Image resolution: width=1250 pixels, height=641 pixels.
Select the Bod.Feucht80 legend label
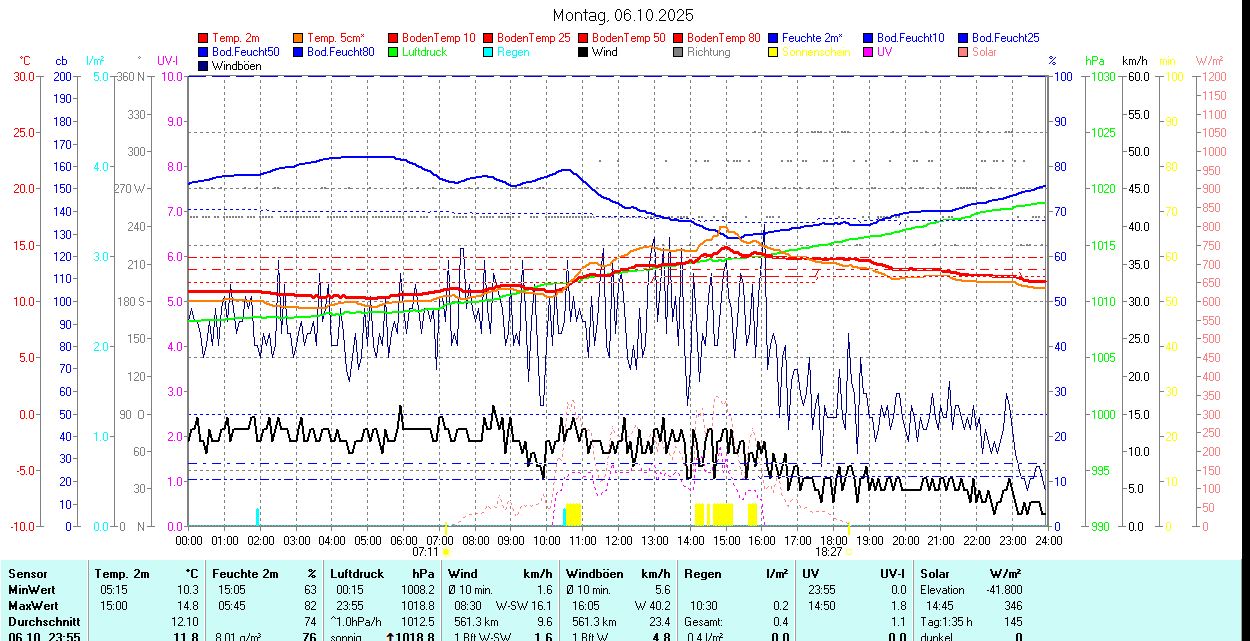click(x=340, y=52)
